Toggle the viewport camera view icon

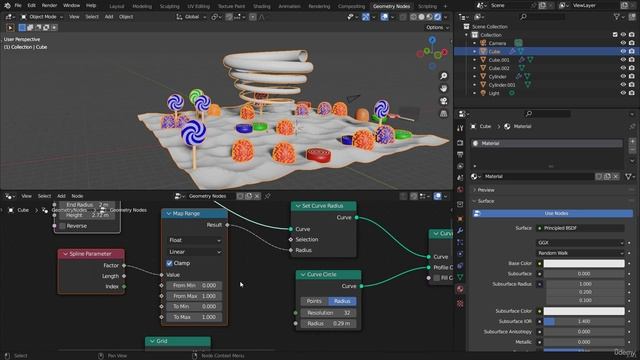pos(443,101)
